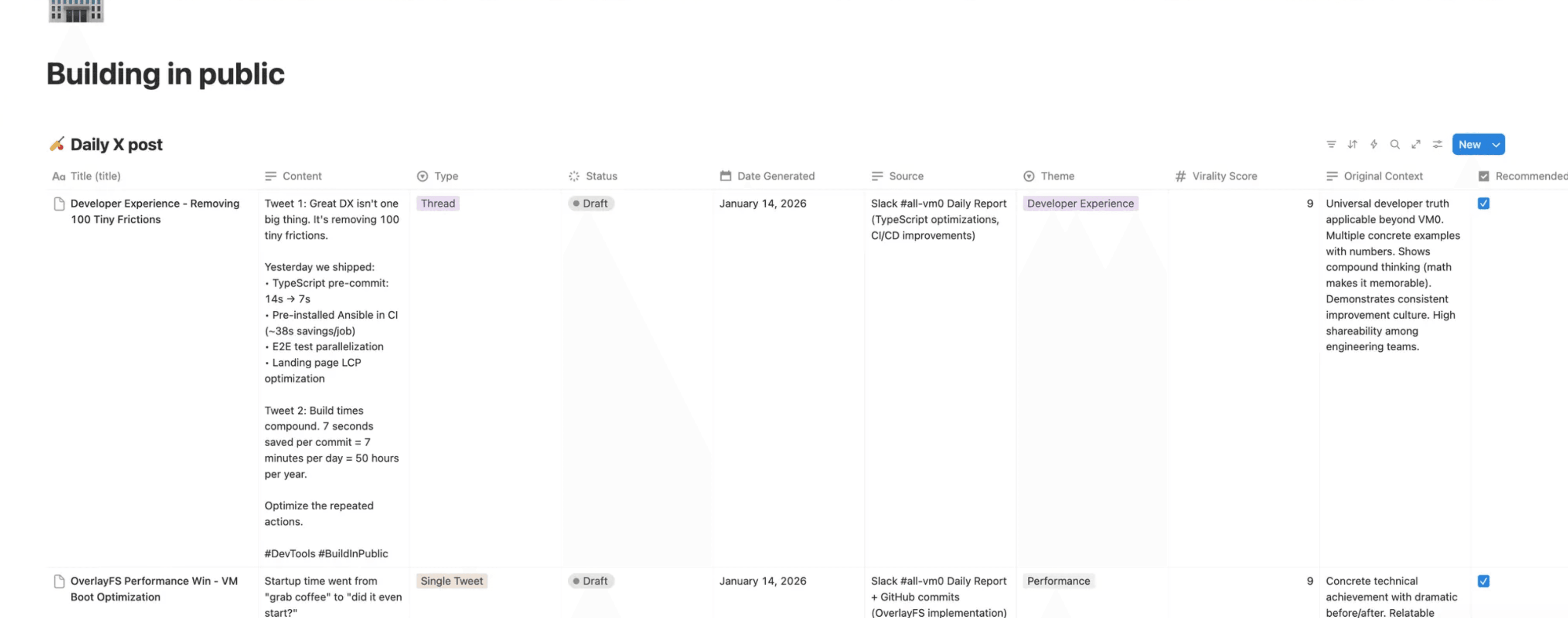
Task: Open the Virality Score column header
Action: (x=1224, y=176)
